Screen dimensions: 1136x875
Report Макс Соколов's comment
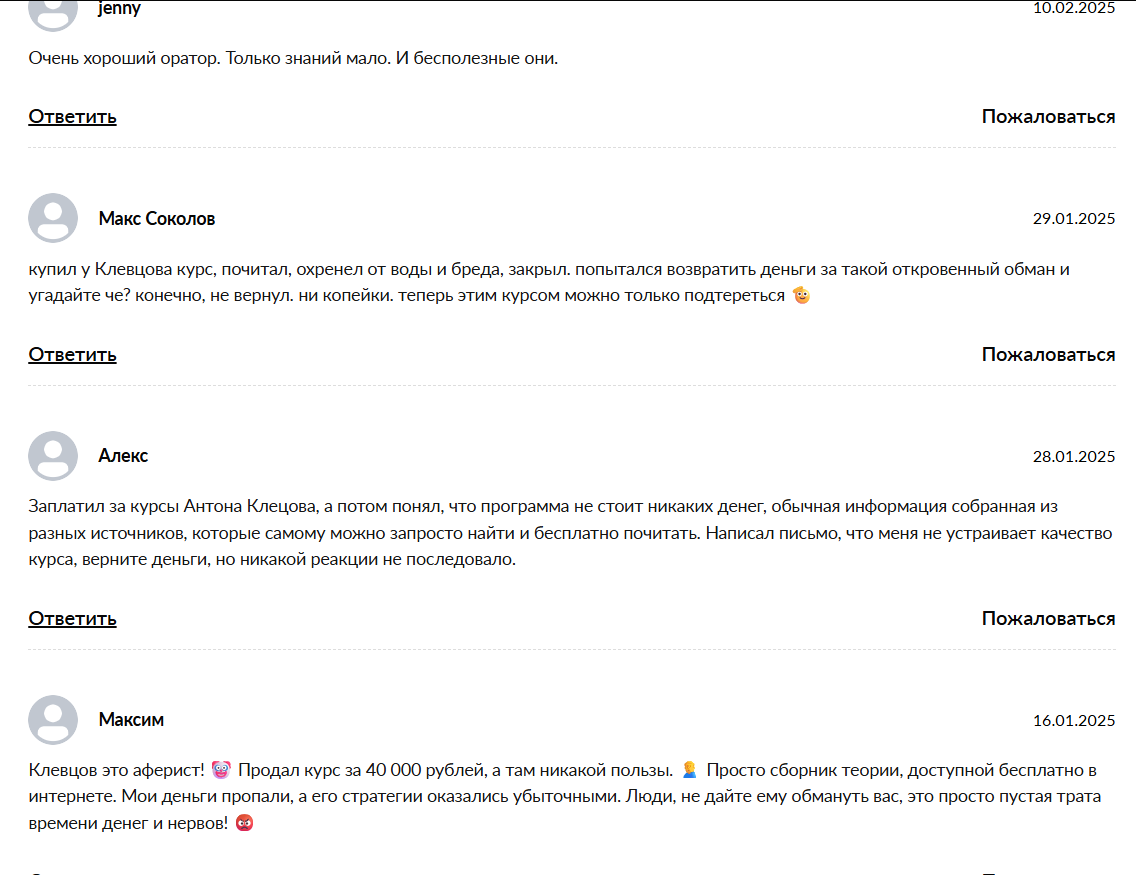click(1048, 354)
